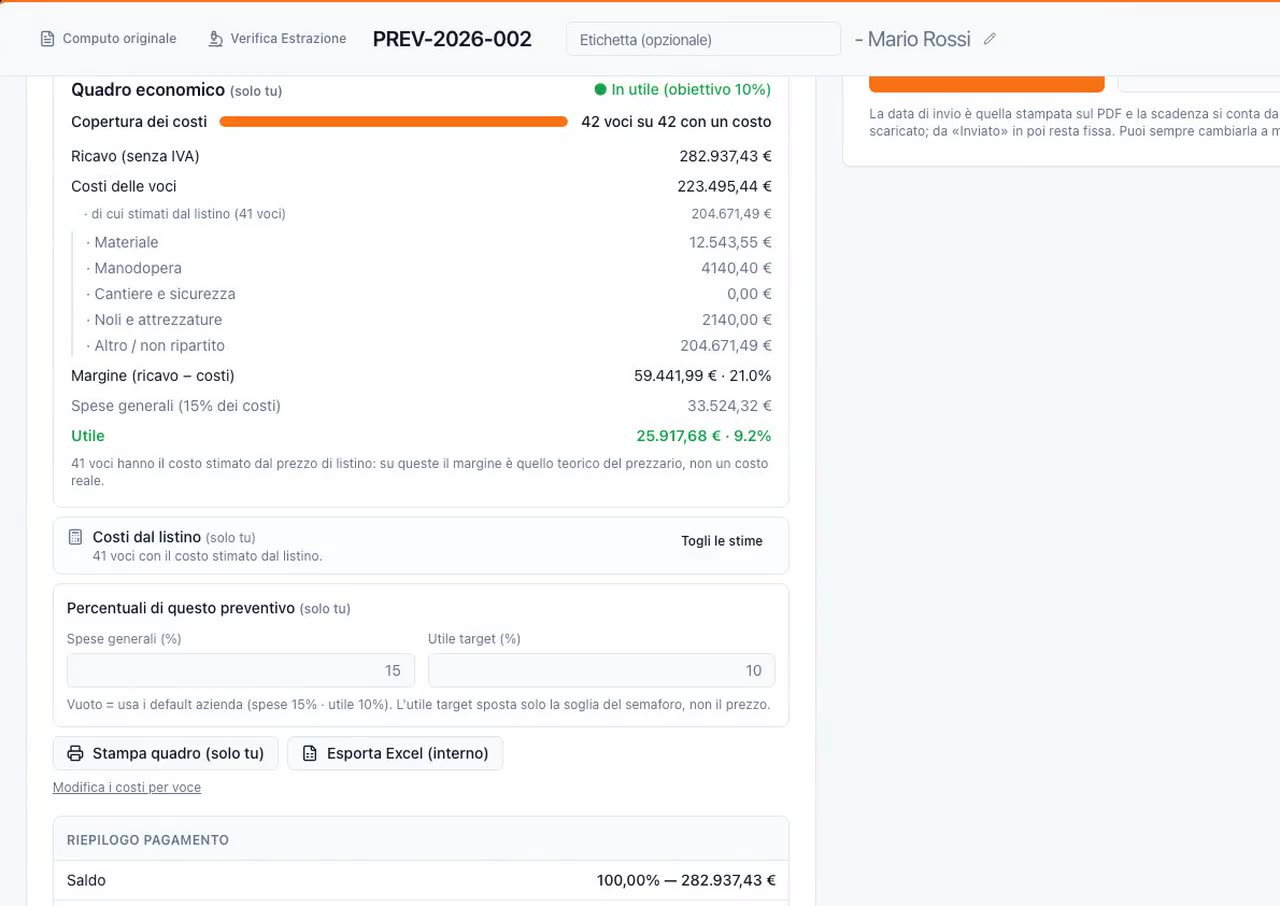
Task: Click the green Utile value 25.917,68 € · 9.2%
Action: [704, 436]
